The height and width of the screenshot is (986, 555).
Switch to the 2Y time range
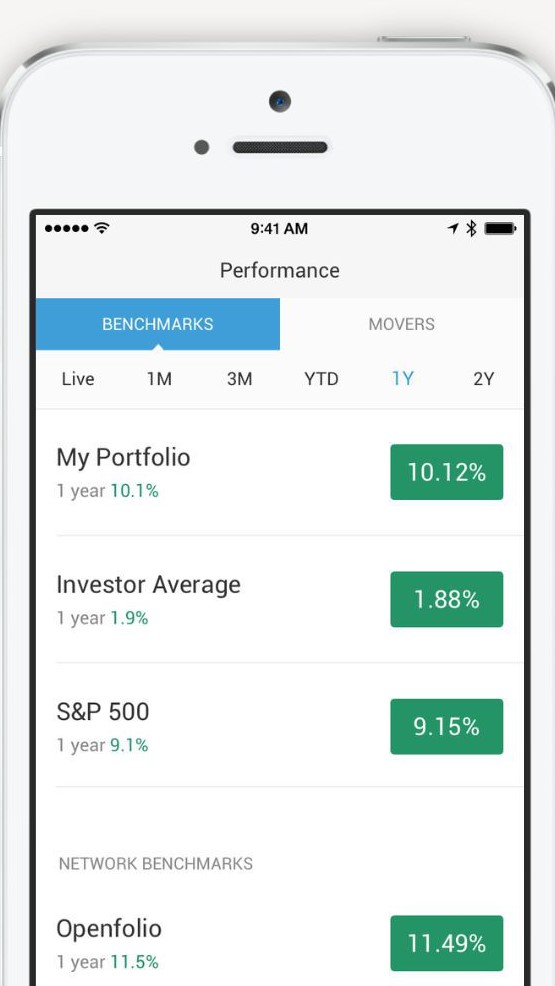pos(483,379)
